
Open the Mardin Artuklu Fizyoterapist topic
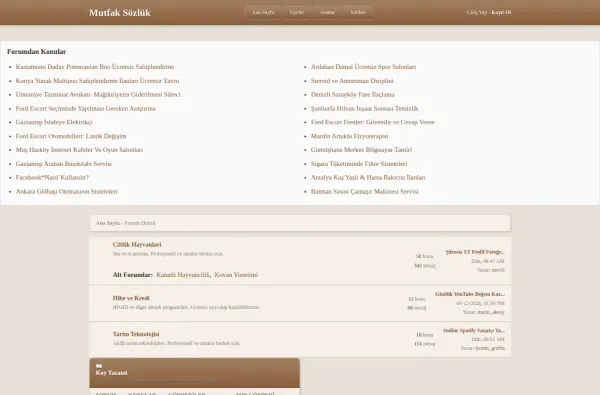(x=349, y=136)
